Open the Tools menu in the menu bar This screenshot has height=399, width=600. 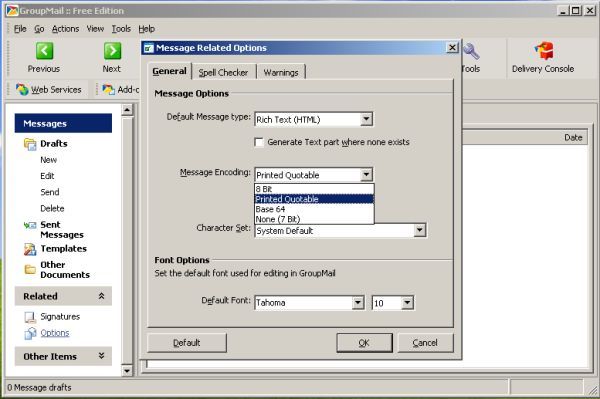click(x=121, y=29)
